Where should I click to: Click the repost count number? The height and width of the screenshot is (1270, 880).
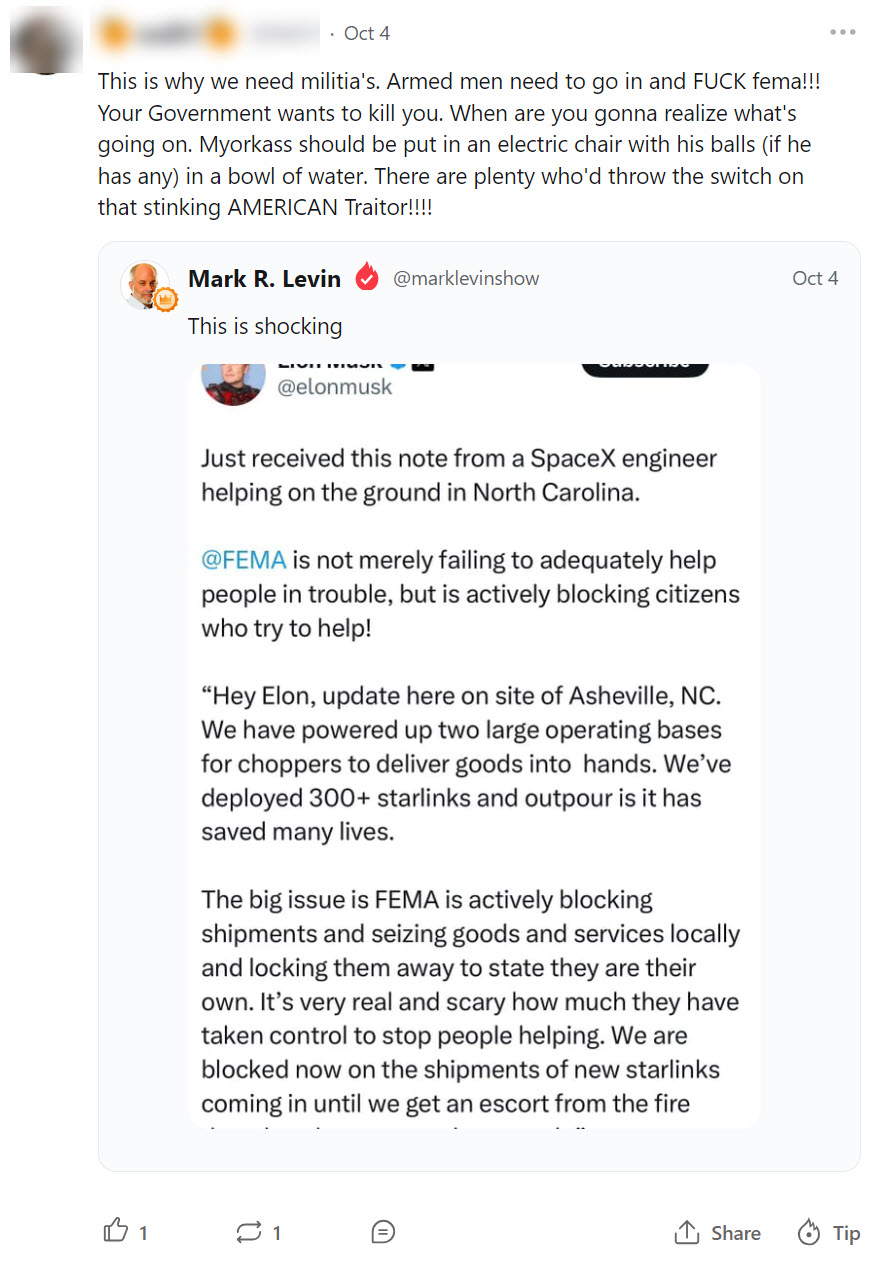coord(277,1233)
